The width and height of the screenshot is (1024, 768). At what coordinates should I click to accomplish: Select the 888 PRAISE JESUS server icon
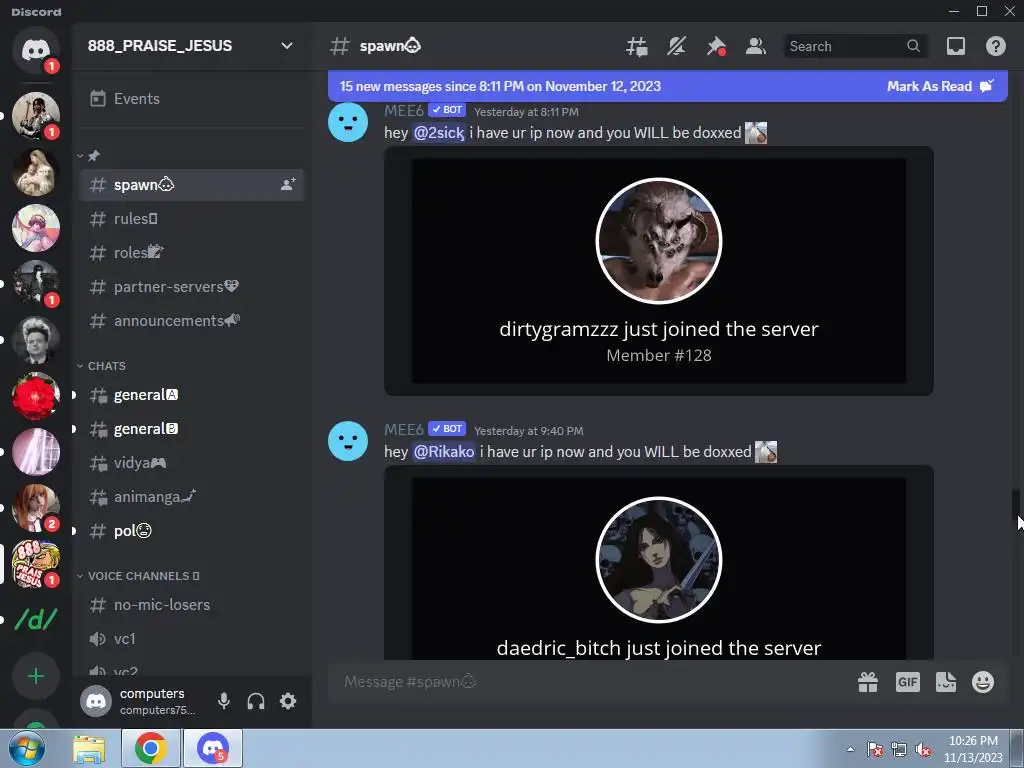click(x=36, y=564)
